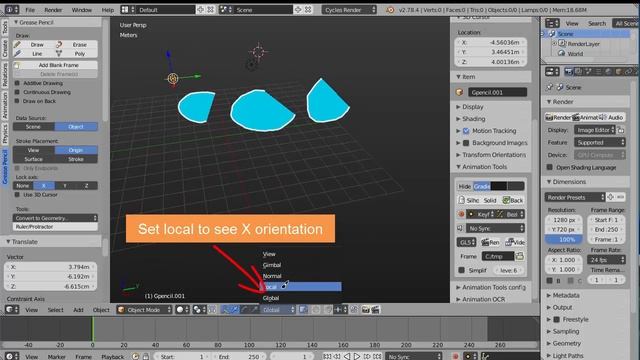This screenshot has width=640, height=360.
Task: Open the Object properties cube tab icon
Action: (x=618, y=72)
